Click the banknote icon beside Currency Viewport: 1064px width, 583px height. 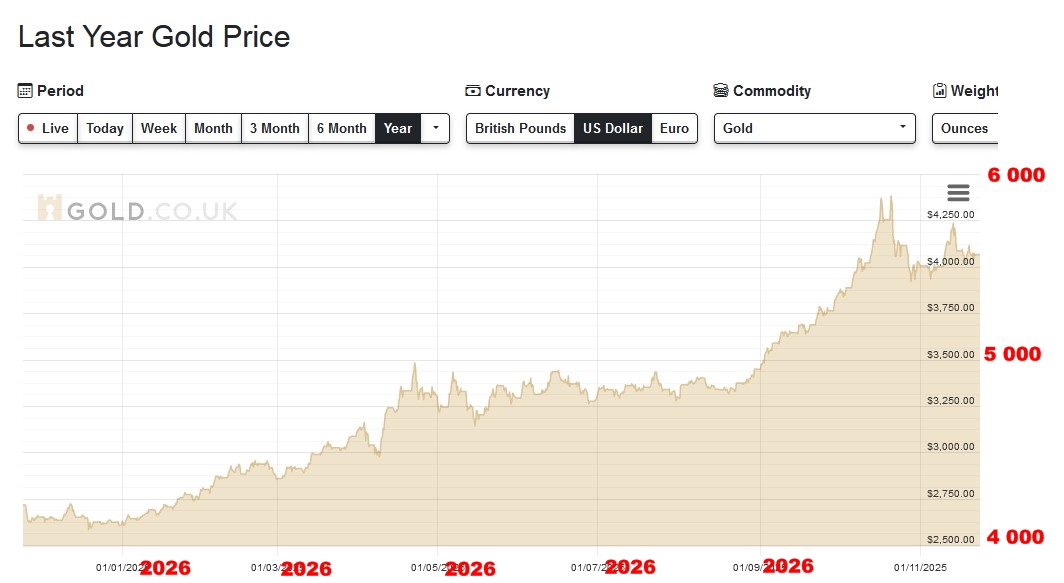(473, 91)
